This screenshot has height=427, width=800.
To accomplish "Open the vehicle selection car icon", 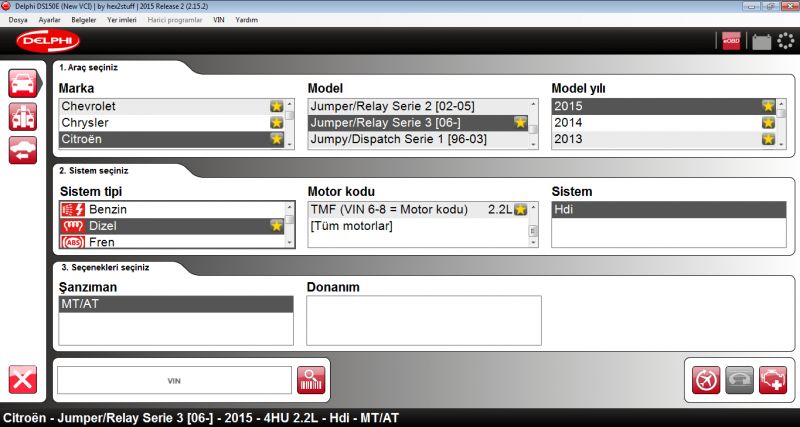I will click(x=22, y=83).
